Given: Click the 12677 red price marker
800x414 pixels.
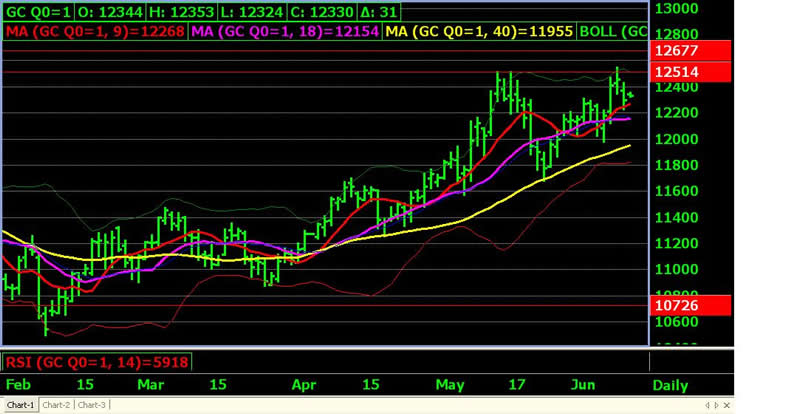Looking at the screenshot, I should pyautogui.click(x=690, y=50).
